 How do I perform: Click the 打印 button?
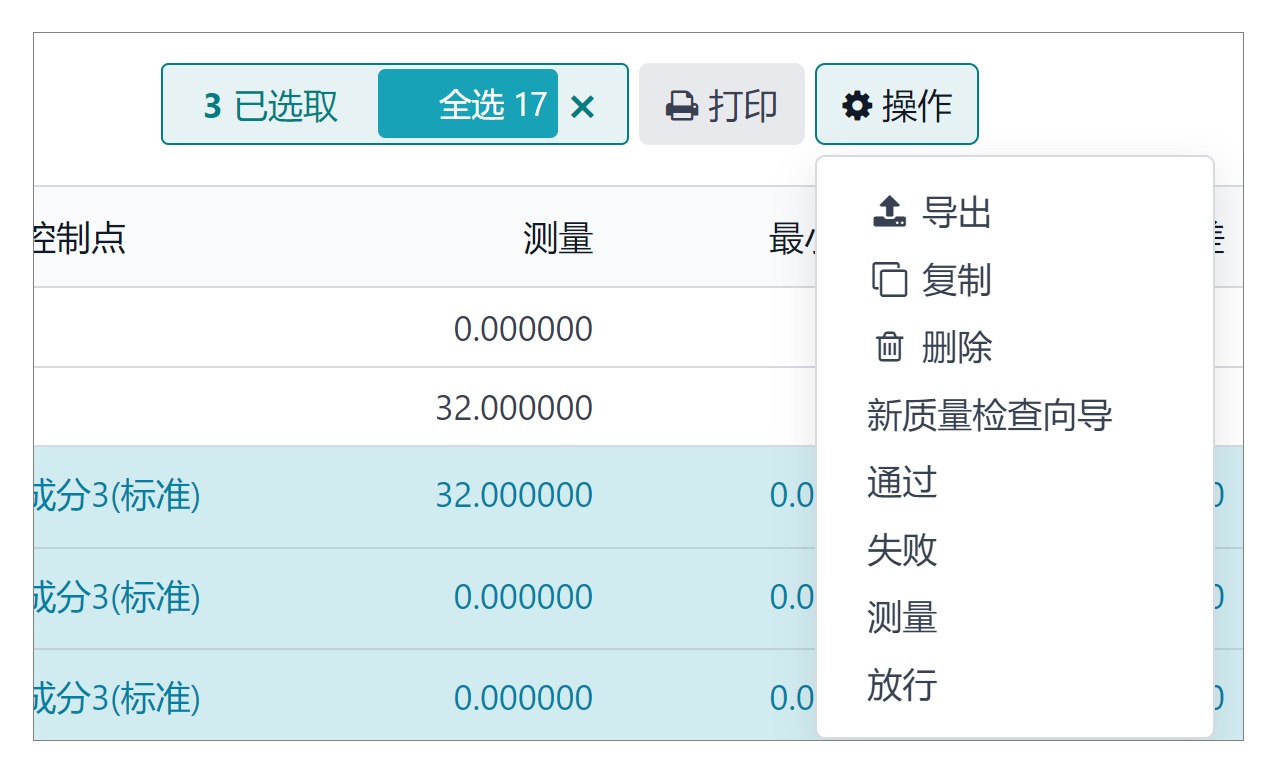[x=722, y=104]
